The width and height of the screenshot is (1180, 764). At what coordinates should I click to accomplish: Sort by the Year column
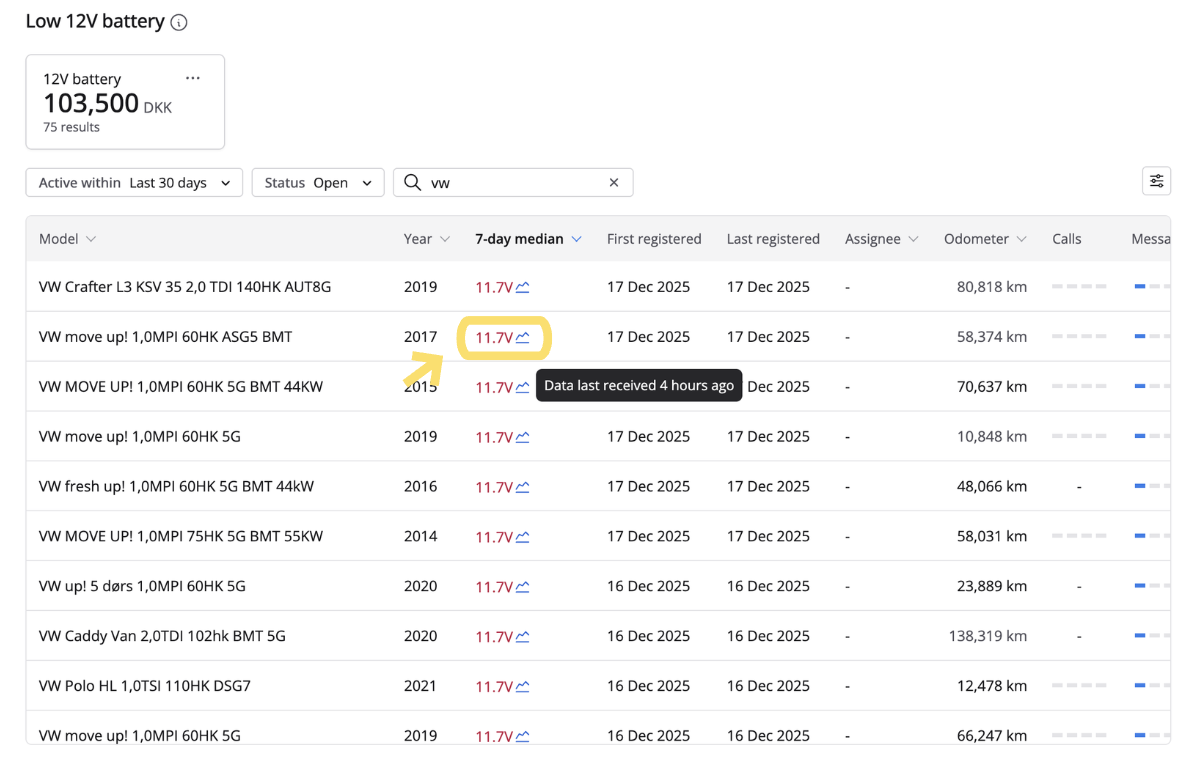(427, 239)
